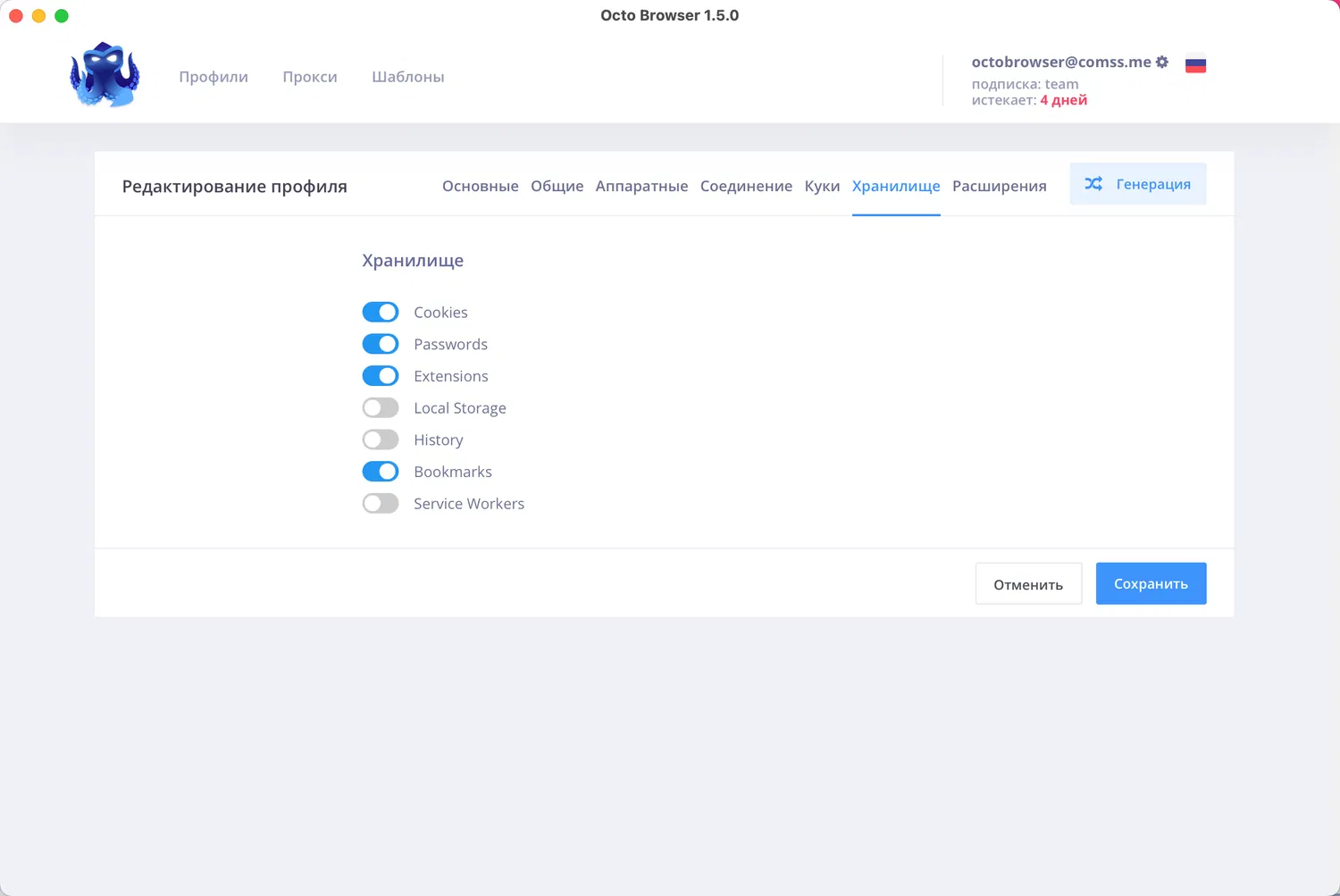Click the Extensions label text
Screen dimensions: 1340x896
[x=451, y=376]
